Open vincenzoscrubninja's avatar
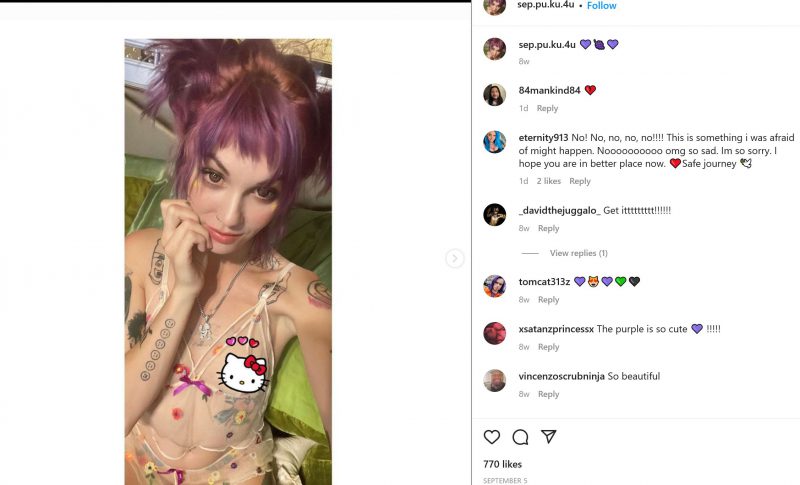 point(494,380)
